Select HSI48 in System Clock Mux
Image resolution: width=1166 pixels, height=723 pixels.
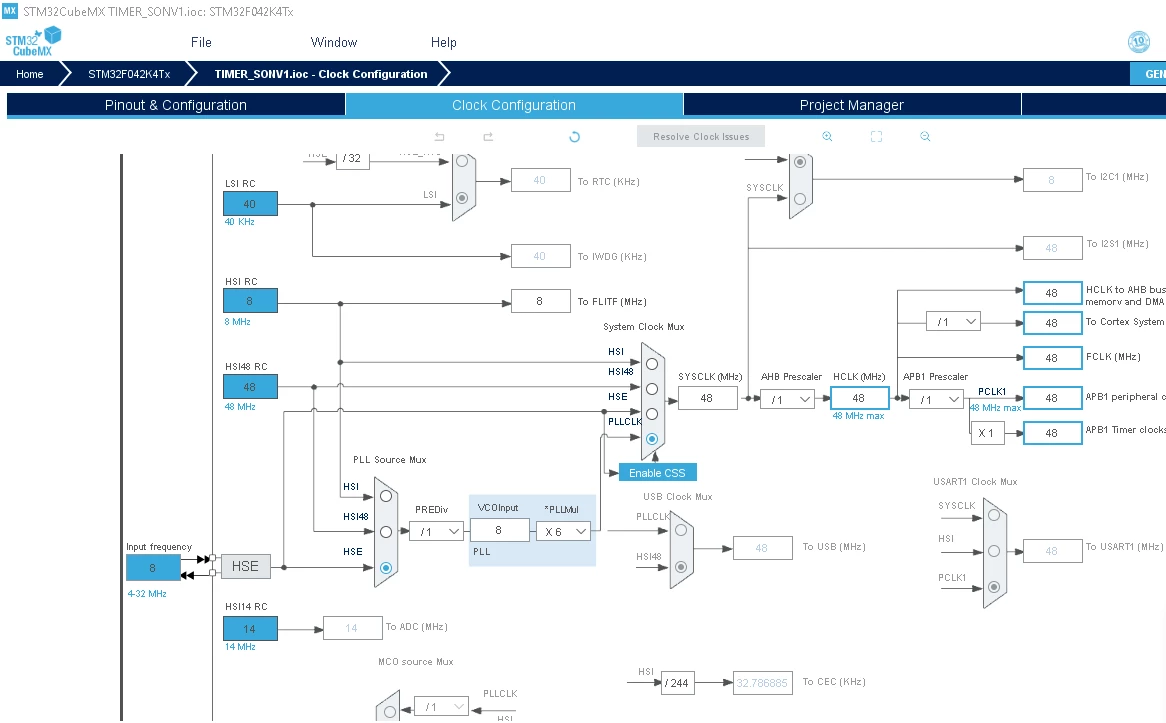tap(652, 389)
